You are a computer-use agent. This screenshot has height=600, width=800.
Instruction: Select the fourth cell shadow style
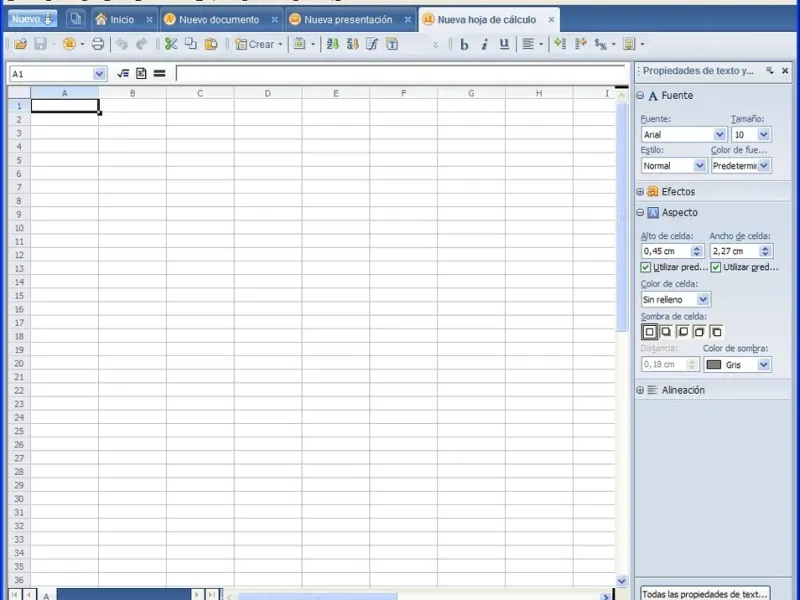(699, 332)
